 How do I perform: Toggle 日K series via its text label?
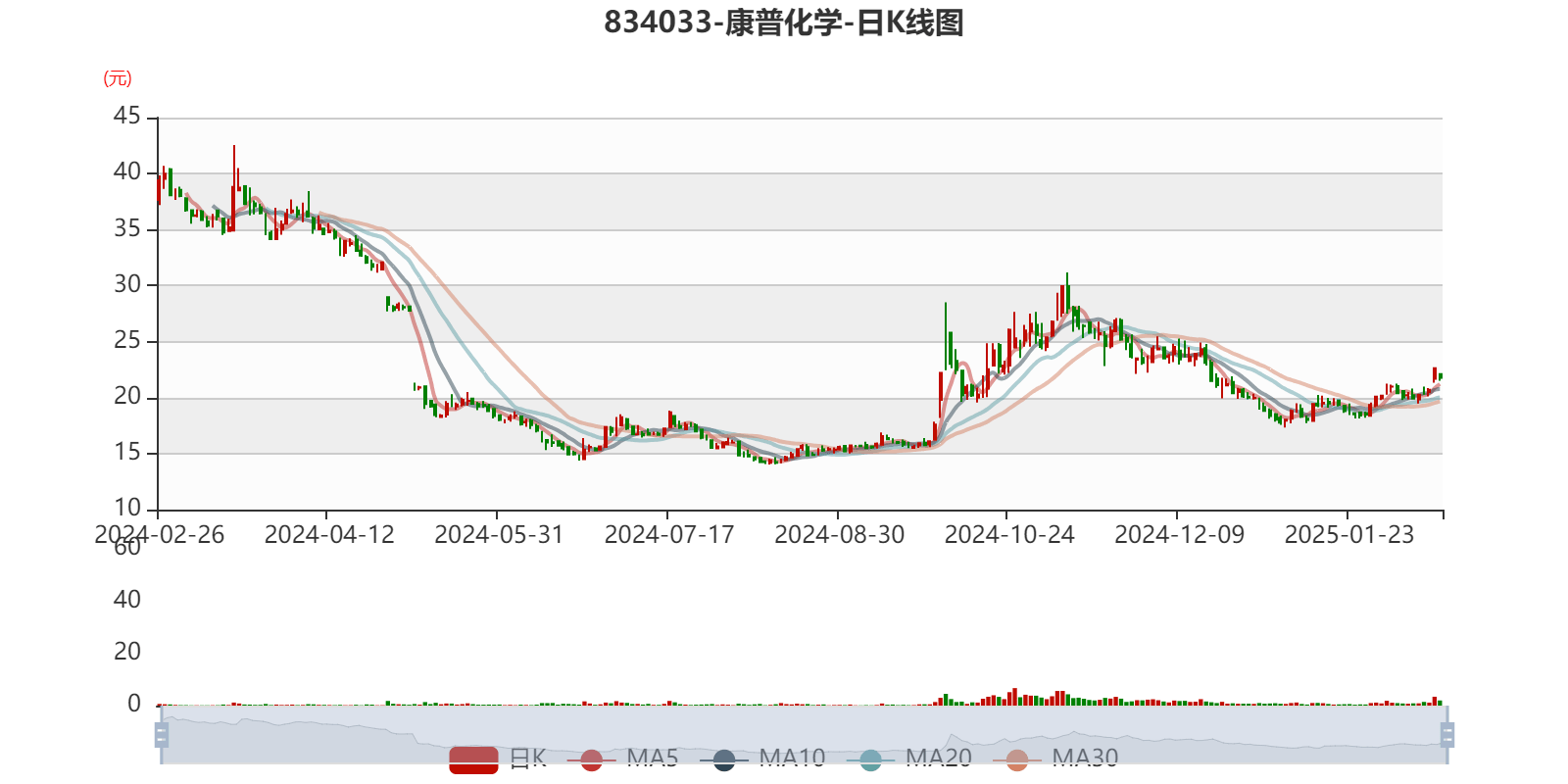click(x=527, y=758)
